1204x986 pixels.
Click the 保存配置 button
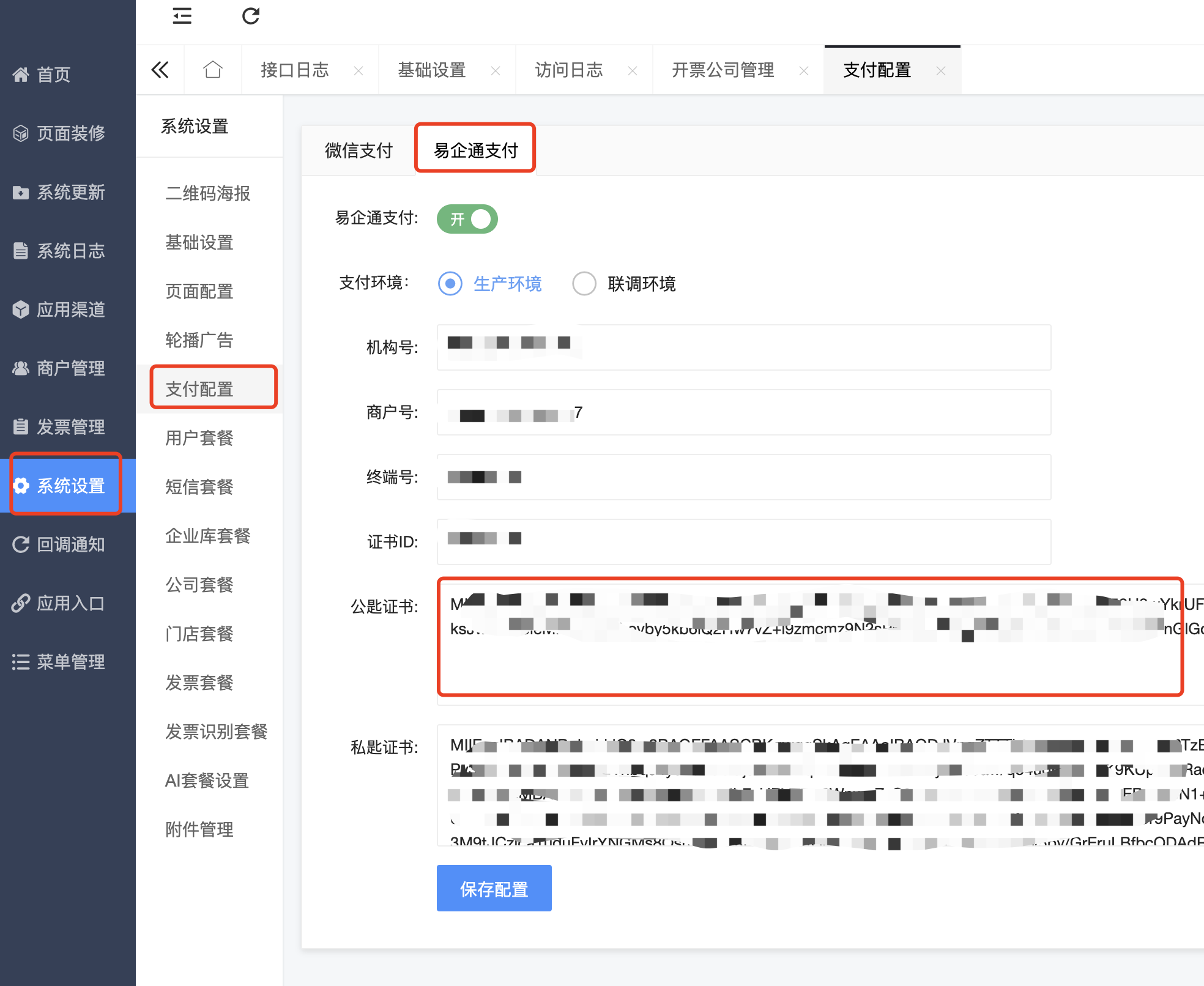point(494,888)
